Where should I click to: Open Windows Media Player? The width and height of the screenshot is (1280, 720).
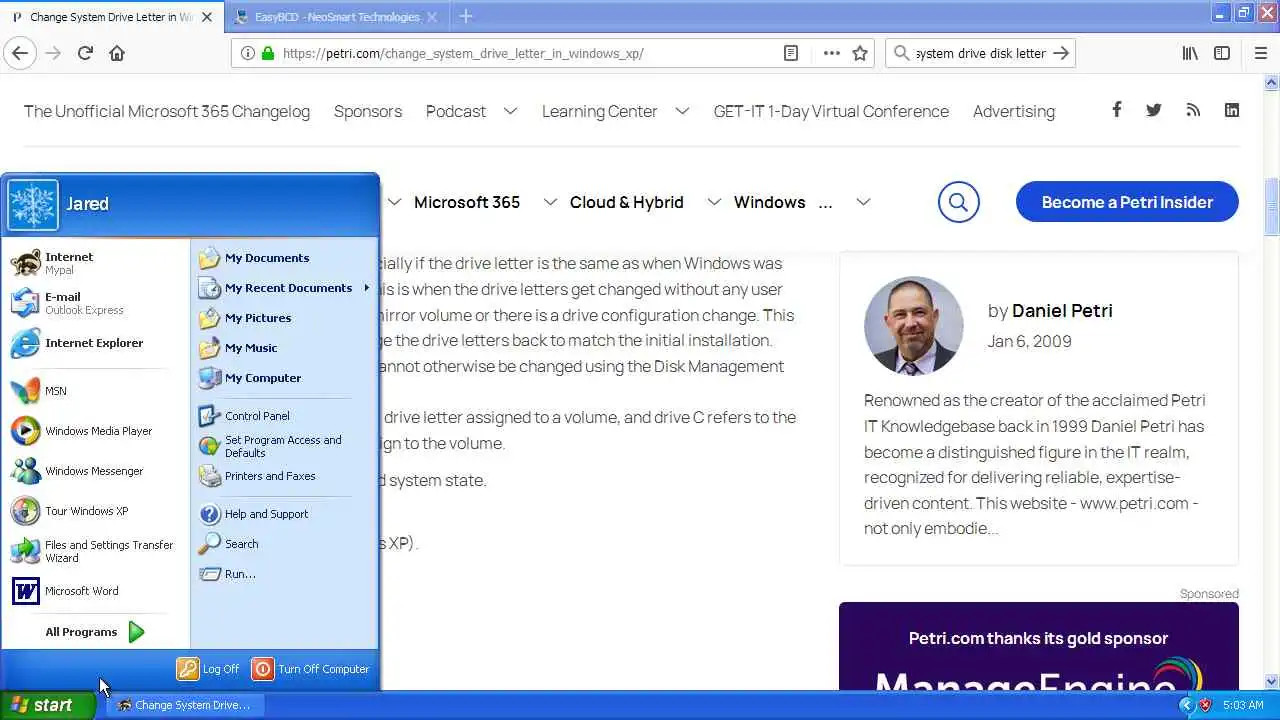pos(96,431)
